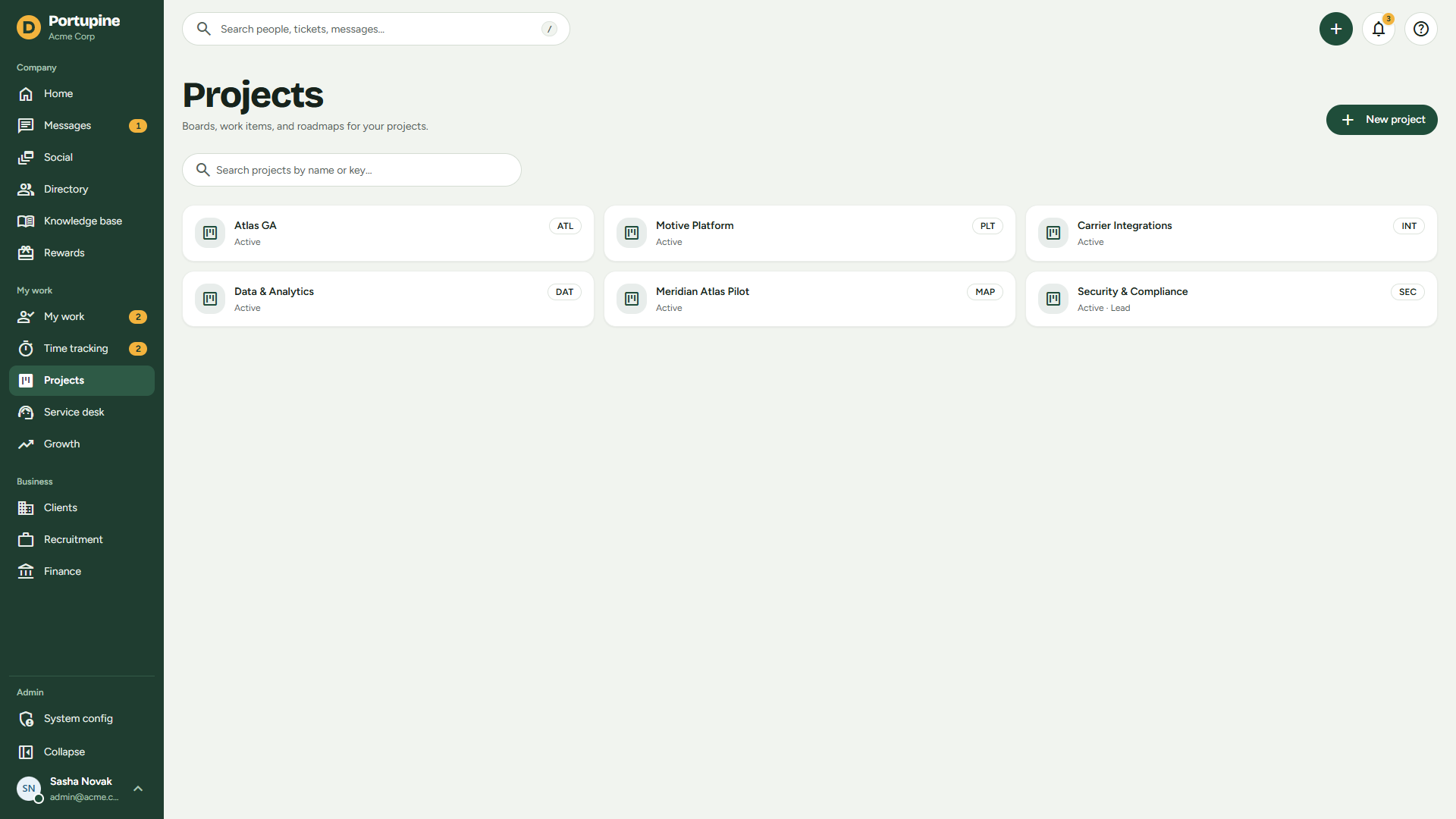Click the slash shortcut badge in search
The width and height of the screenshot is (1456, 819).
(x=549, y=29)
